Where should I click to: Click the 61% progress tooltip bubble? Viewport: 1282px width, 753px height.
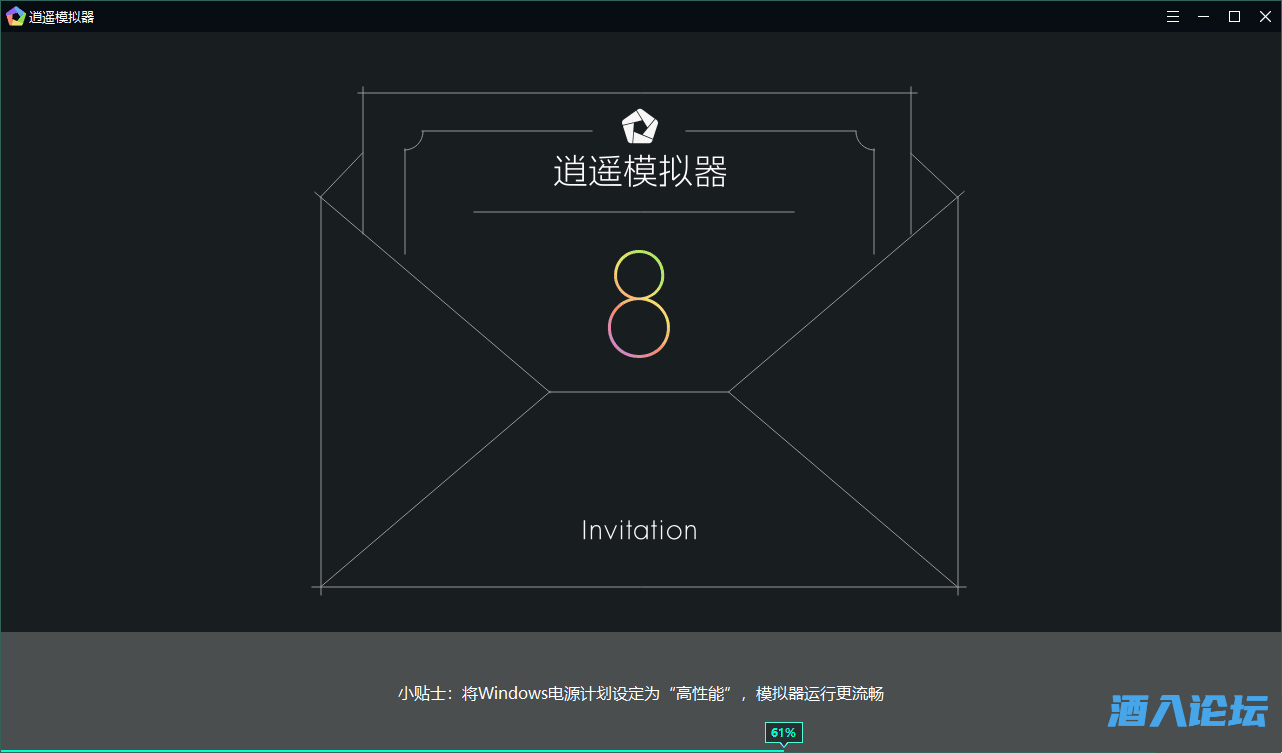pyautogui.click(x=783, y=732)
